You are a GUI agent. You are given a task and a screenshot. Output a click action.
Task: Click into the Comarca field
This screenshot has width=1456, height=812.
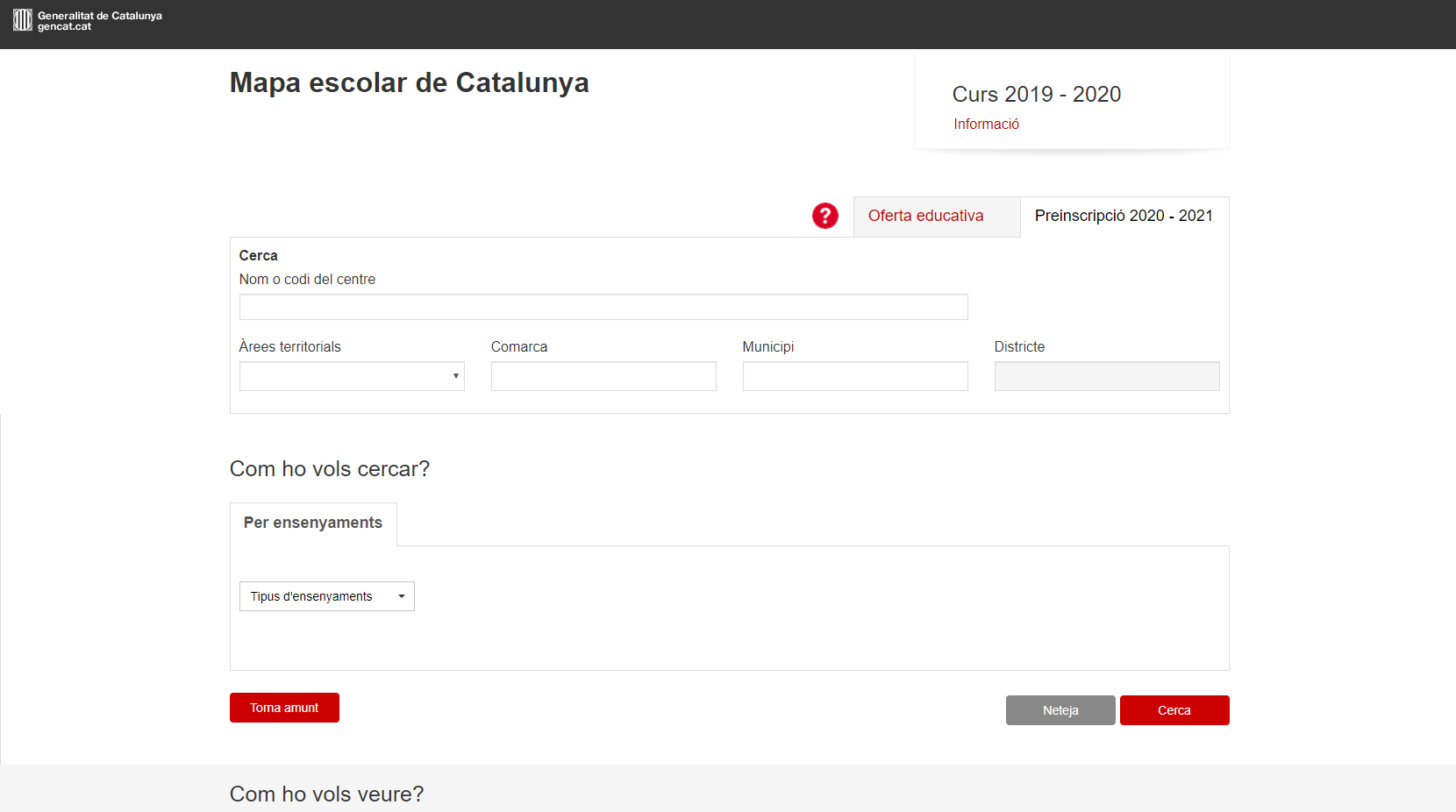(603, 376)
